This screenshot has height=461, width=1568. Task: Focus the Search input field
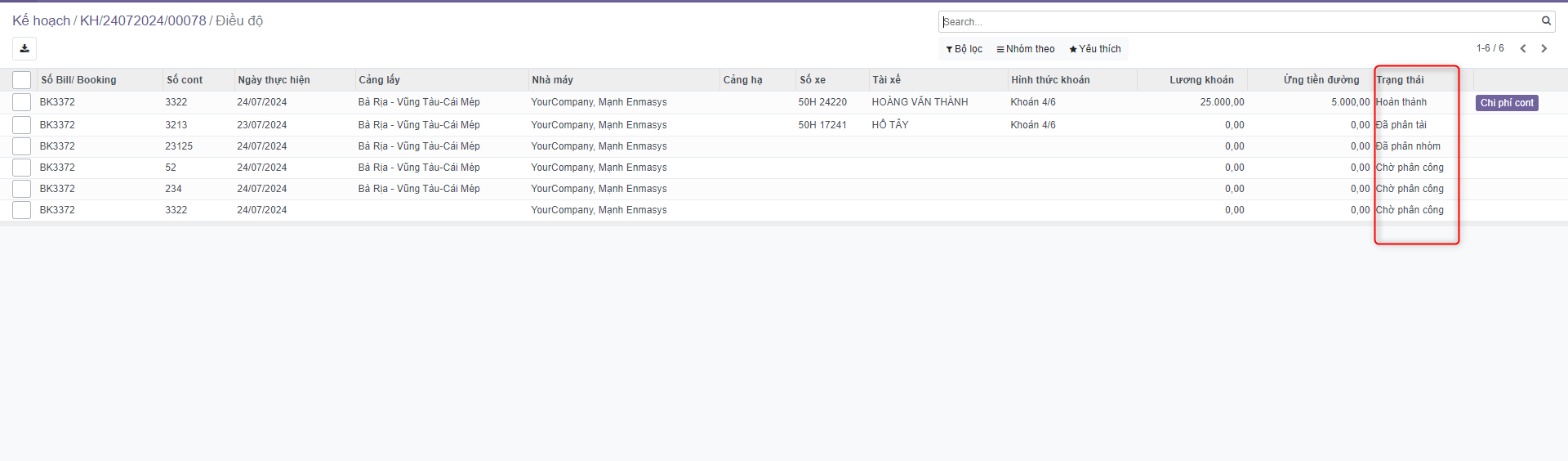pyautogui.click(x=1237, y=22)
